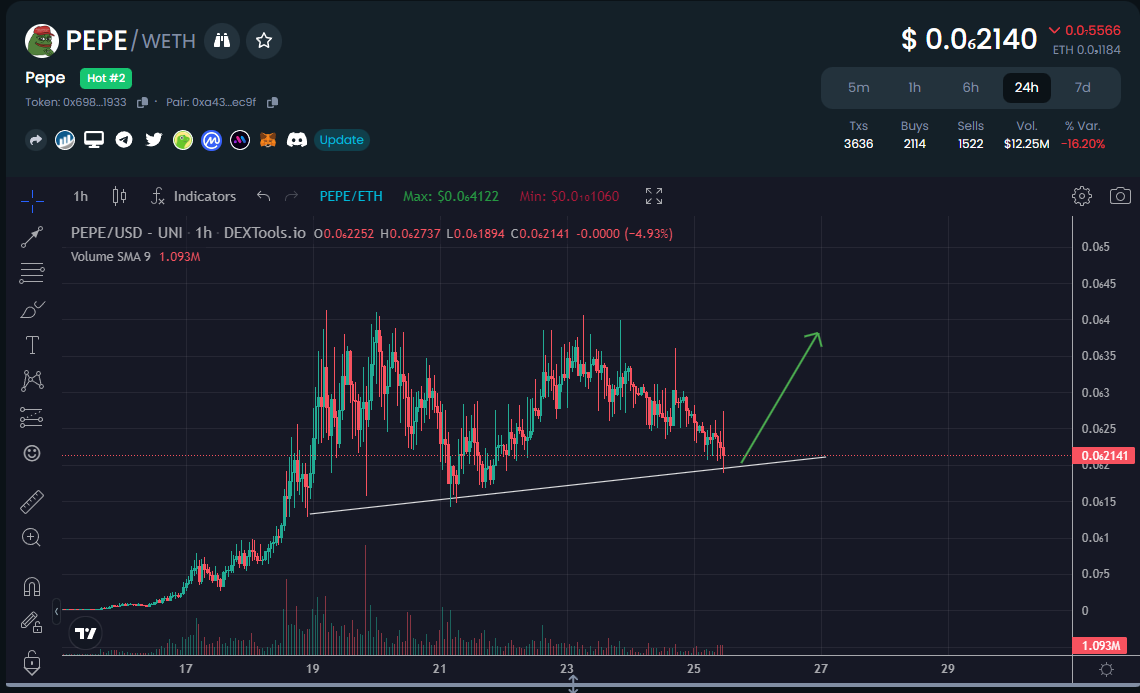This screenshot has height=693, width=1140.
Task: Select the 24h timeframe tab
Action: click(1027, 87)
